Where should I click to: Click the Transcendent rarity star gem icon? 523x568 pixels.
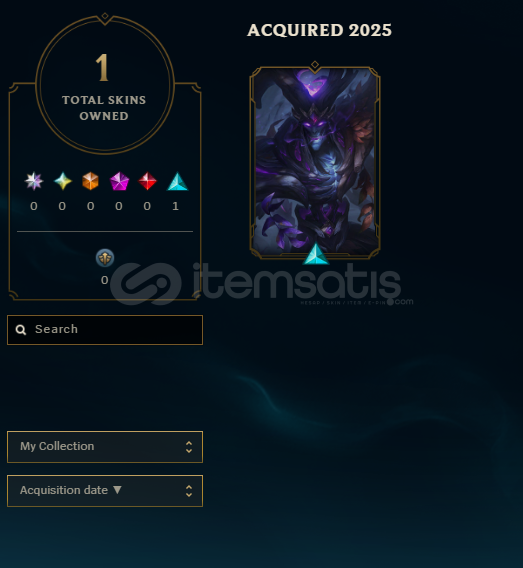[x=34, y=181]
